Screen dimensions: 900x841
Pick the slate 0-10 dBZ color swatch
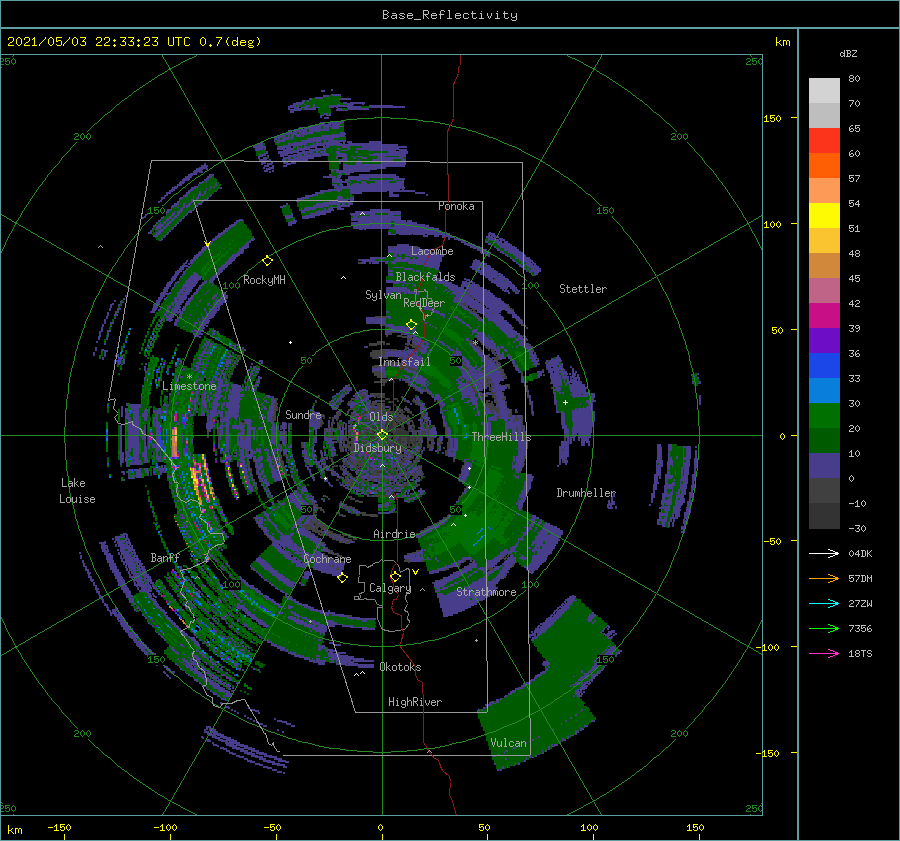point(824,466)
